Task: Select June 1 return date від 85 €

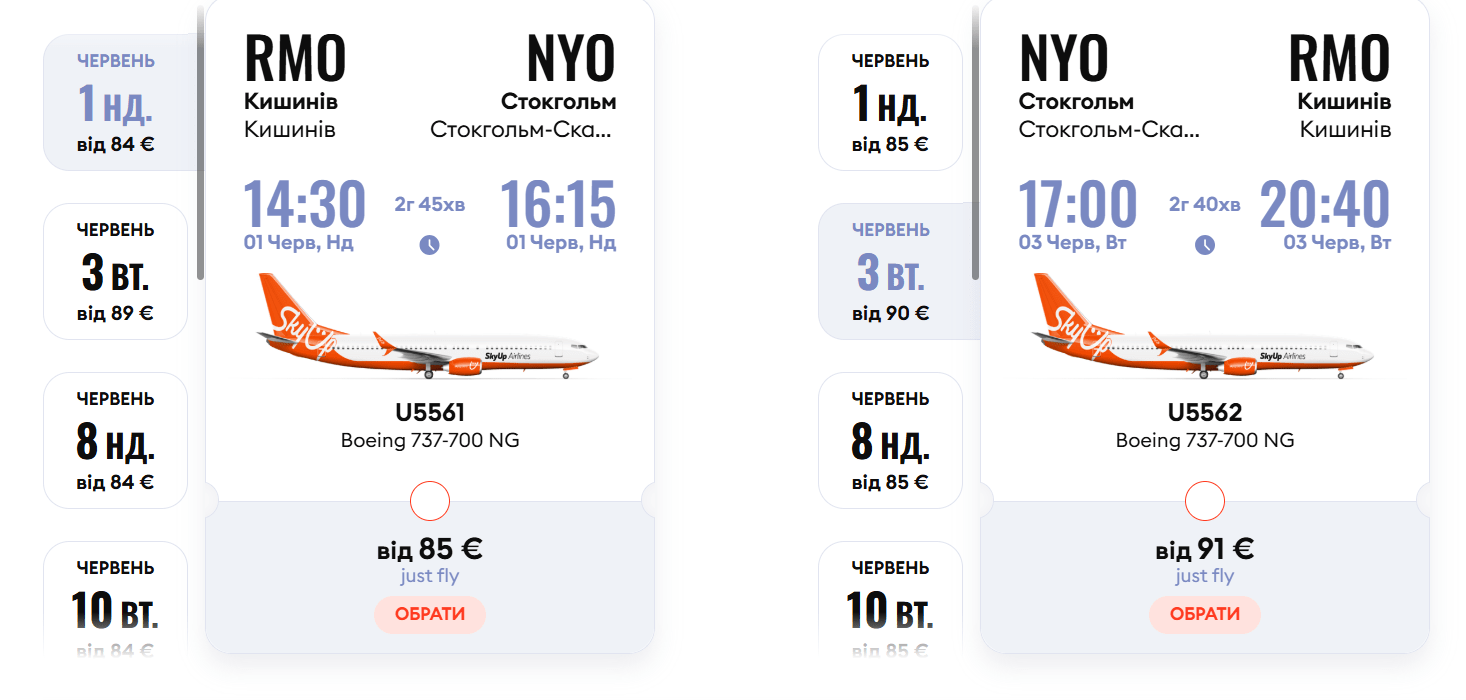Action: tap(890, 102)
